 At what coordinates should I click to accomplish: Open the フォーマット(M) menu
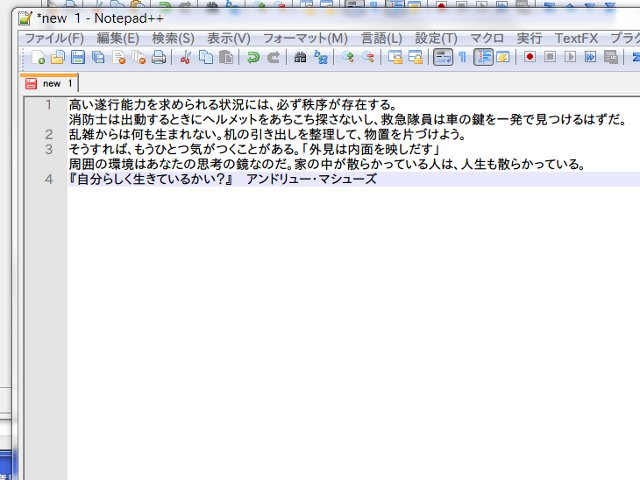pyautogui.click(x=305, y=38)
